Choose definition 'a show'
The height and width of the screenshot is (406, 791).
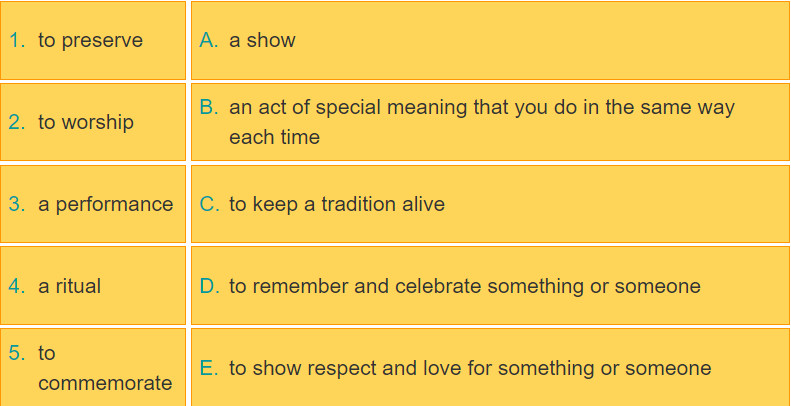click(x=262, y=40)
